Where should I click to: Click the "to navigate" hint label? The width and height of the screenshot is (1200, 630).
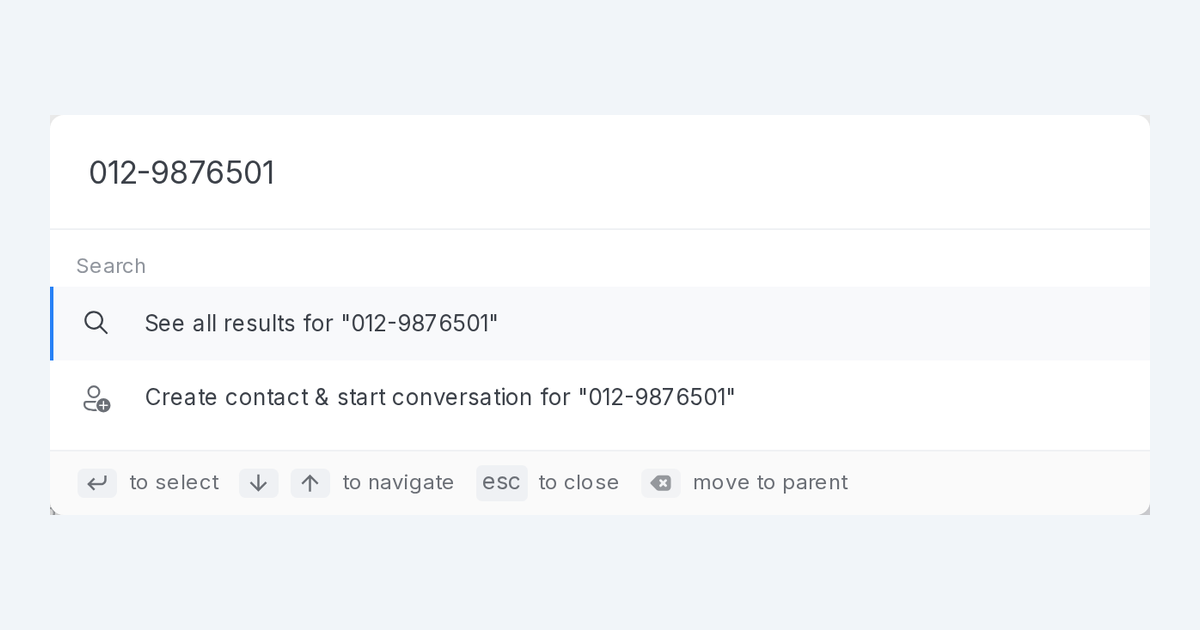tap(398, 483)
